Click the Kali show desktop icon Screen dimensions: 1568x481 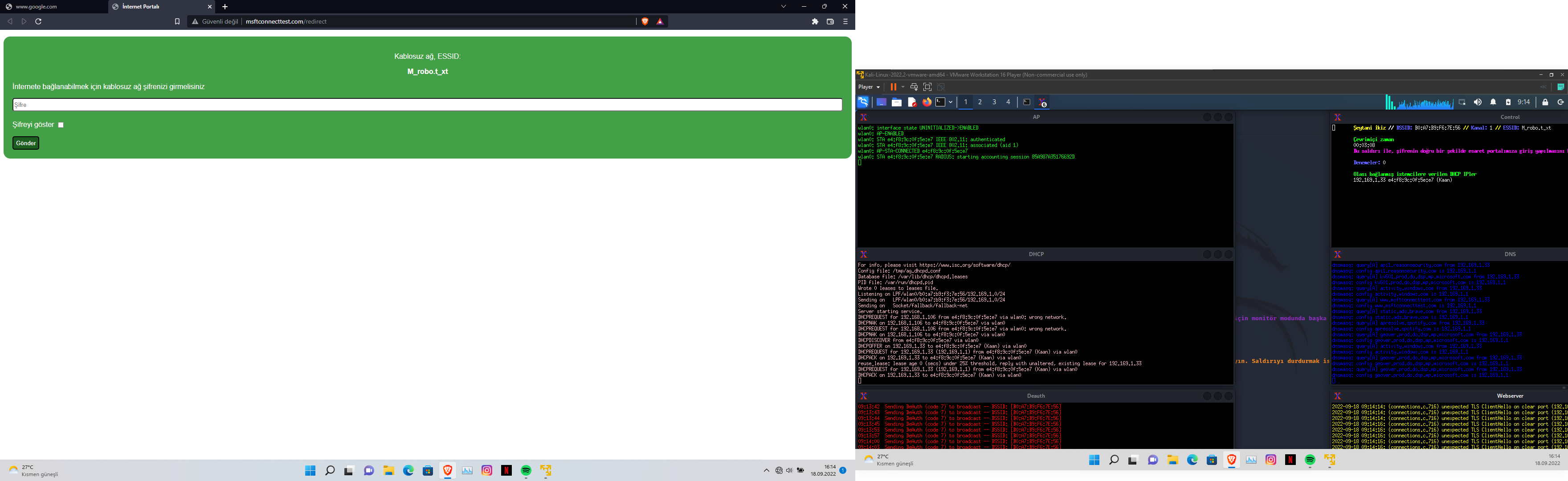coord(882,102)
